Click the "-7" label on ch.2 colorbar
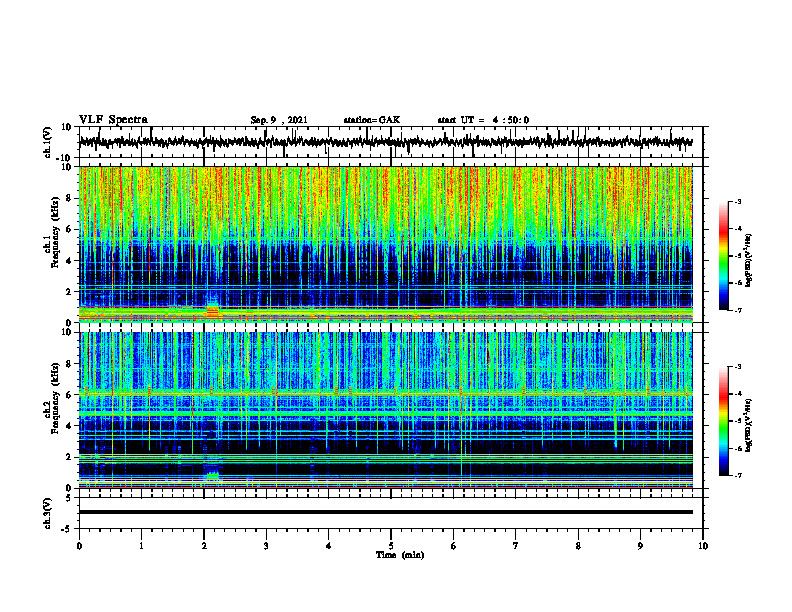Viewport: 792px width, 612px height. tap(737, 475)
